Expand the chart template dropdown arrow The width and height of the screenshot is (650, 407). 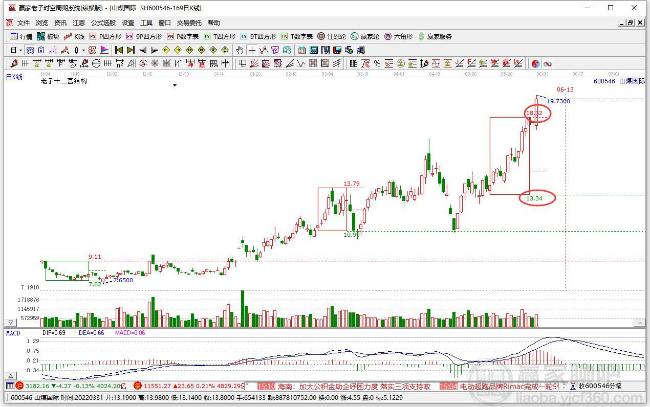[175, 85]
